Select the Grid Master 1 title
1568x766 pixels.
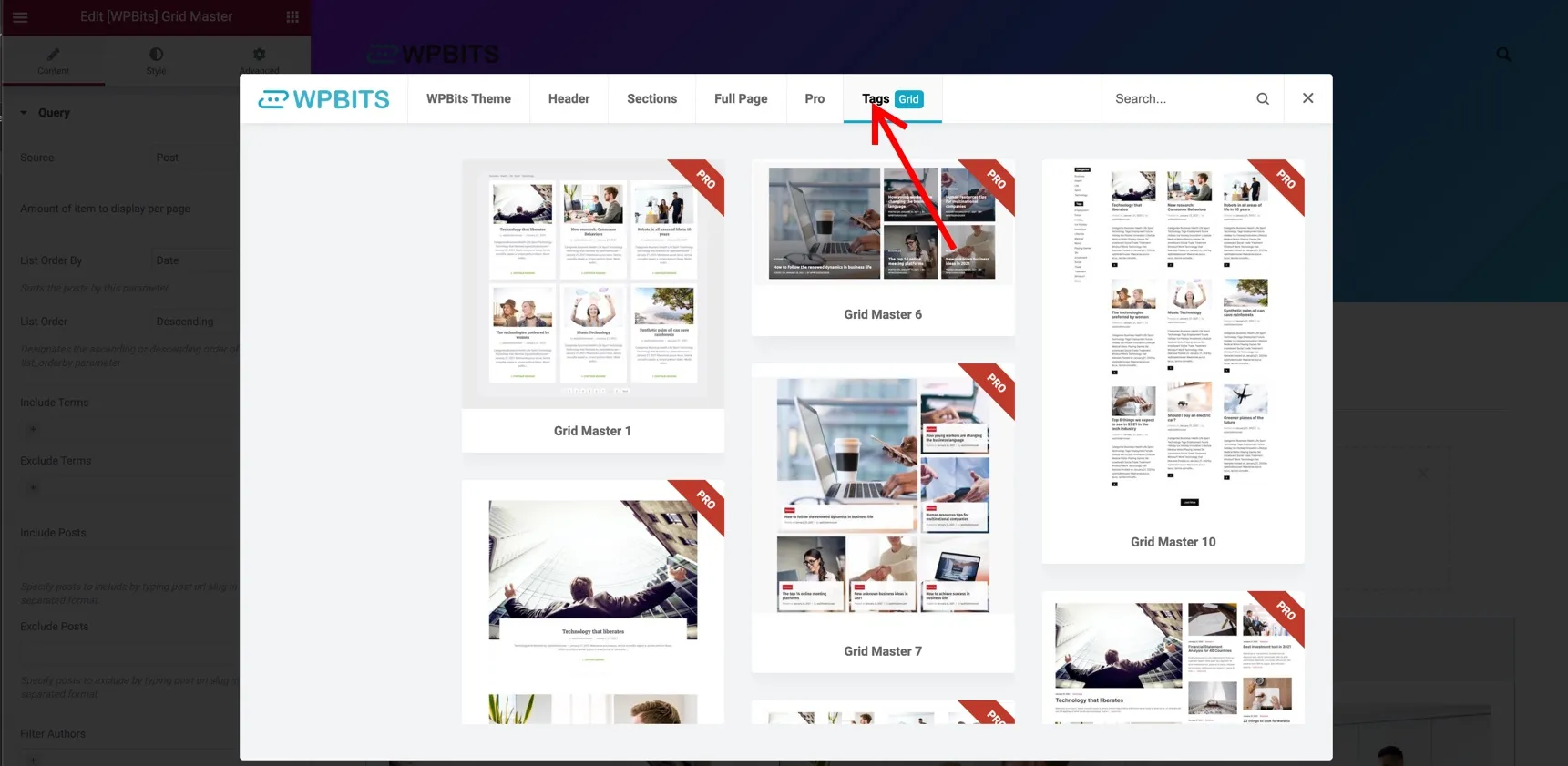[x=592, y=431]
